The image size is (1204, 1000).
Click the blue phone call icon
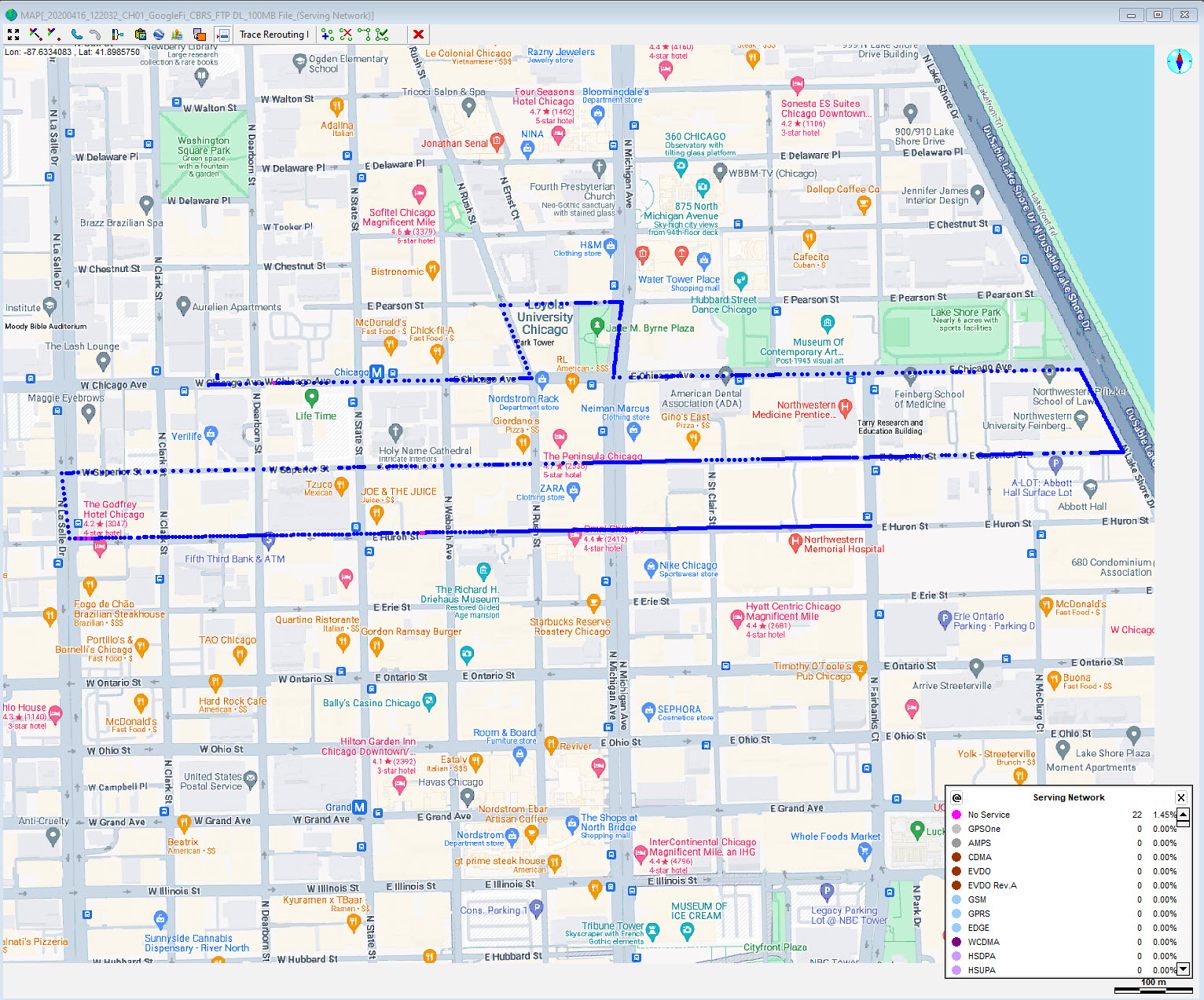(77, 35)
